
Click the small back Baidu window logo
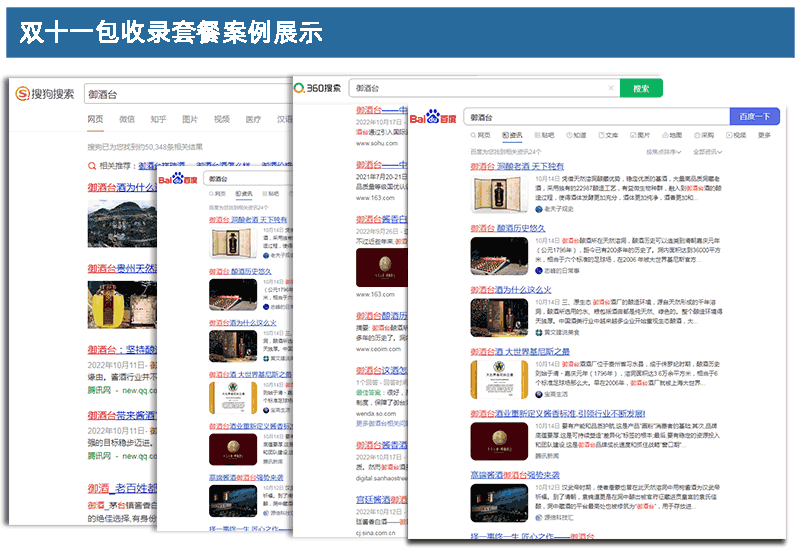coord(178,179)
